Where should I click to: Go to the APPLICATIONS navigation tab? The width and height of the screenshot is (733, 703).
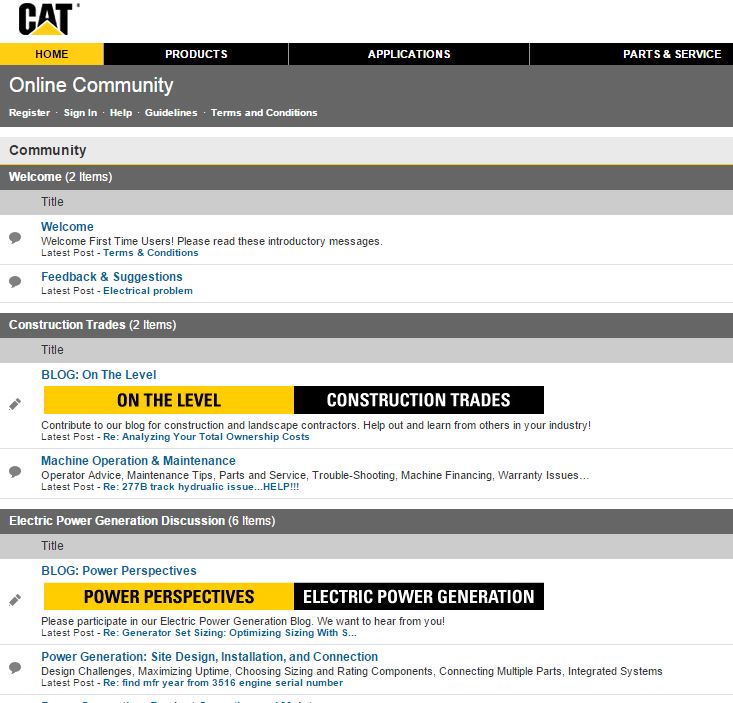tap(409, 54)
